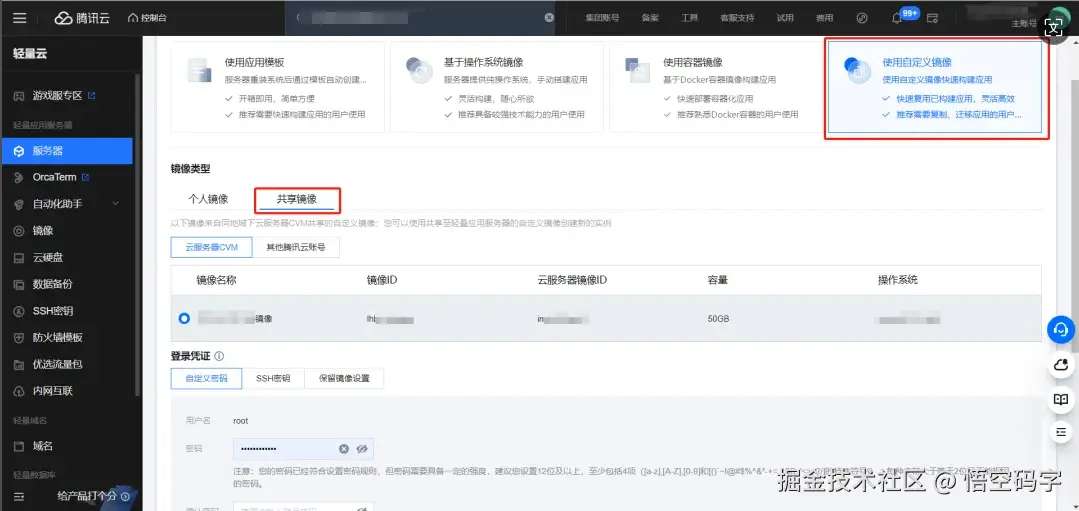The width and height of the screenshot is (1079, 511).
Task: Open 客服支持 menu in top bar
Action: (737, 18)
